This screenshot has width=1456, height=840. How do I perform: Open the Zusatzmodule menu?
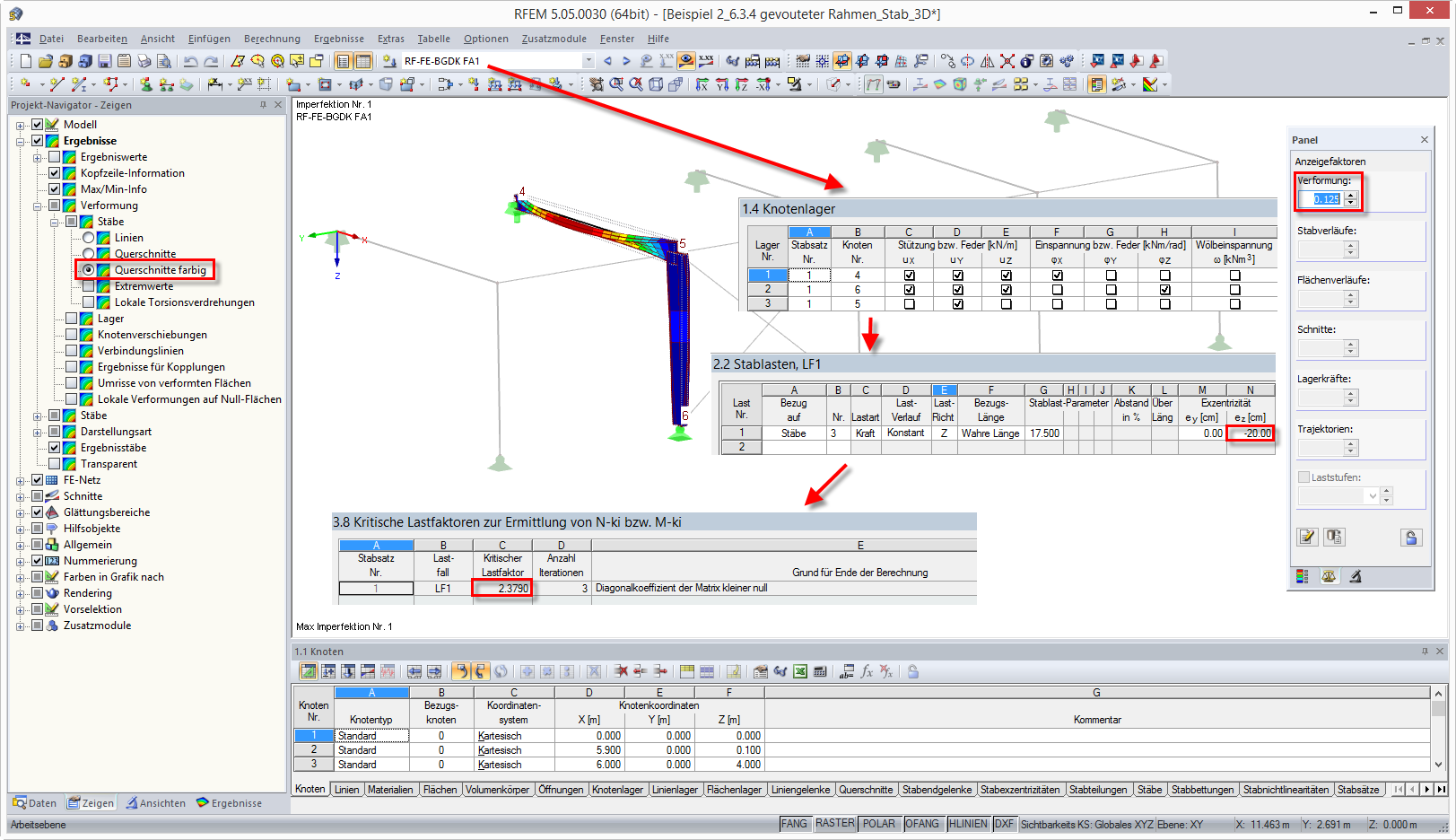tap(554, 39)
